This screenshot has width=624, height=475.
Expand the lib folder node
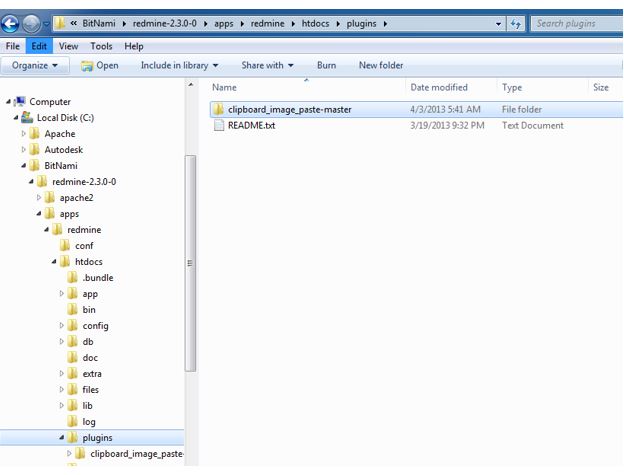point(61,405)
